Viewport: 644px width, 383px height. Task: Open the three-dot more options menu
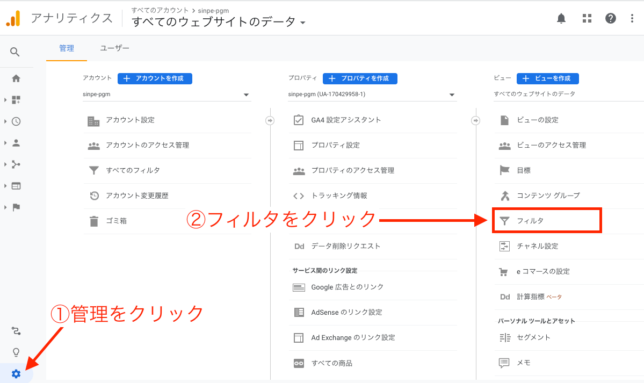632,18
